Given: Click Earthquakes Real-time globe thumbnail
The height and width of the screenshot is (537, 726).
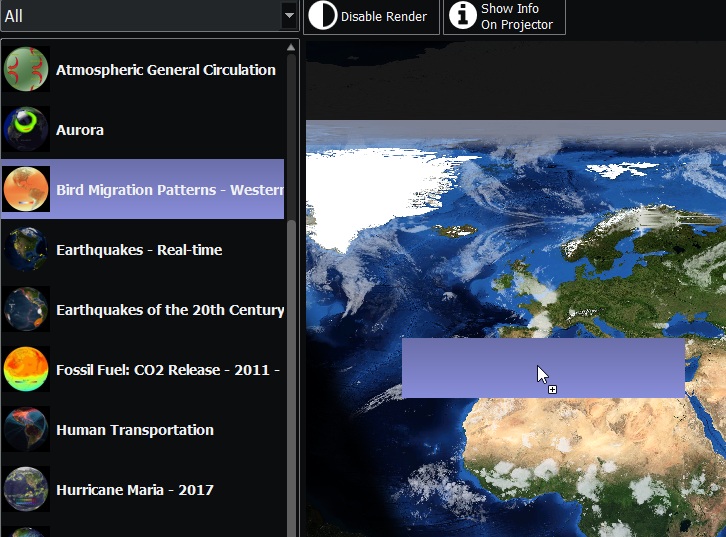Looking at the screenshot, I should [26, 249].
